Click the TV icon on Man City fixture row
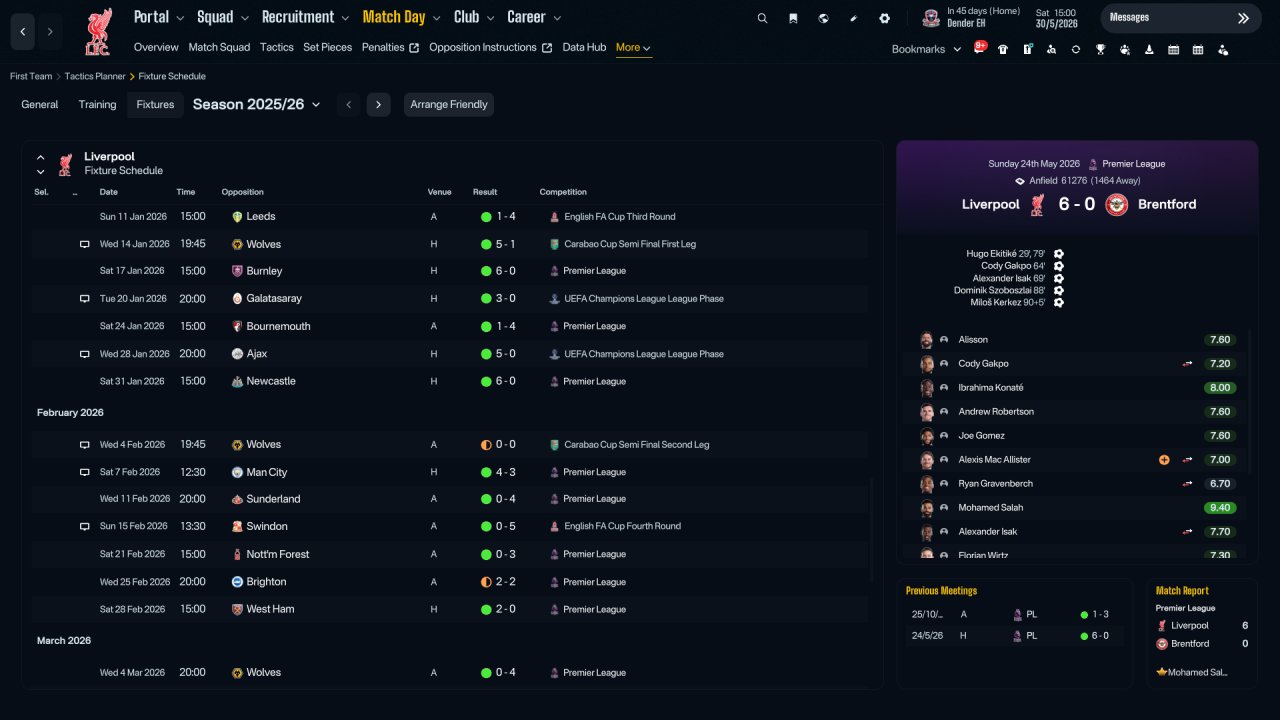1280x720 pixels. 85,472
